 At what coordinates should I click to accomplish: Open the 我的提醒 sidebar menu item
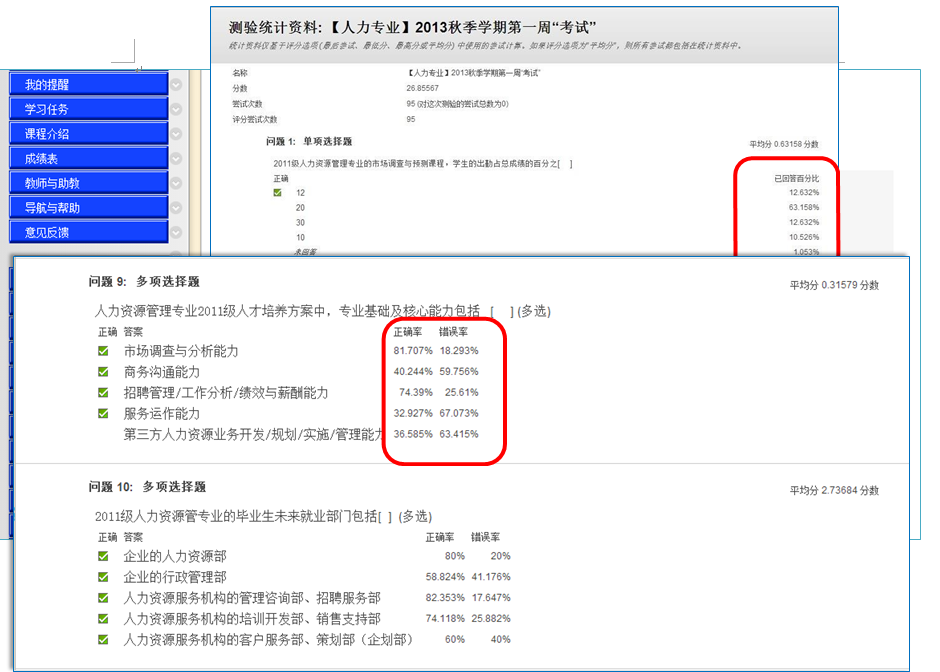point(88,85)
